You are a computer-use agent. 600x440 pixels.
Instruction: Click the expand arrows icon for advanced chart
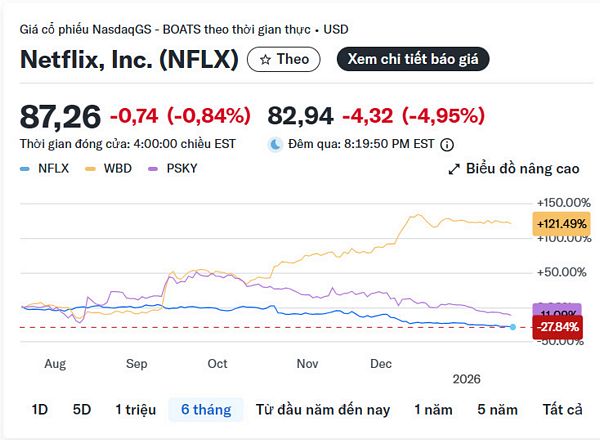point(454,169)
